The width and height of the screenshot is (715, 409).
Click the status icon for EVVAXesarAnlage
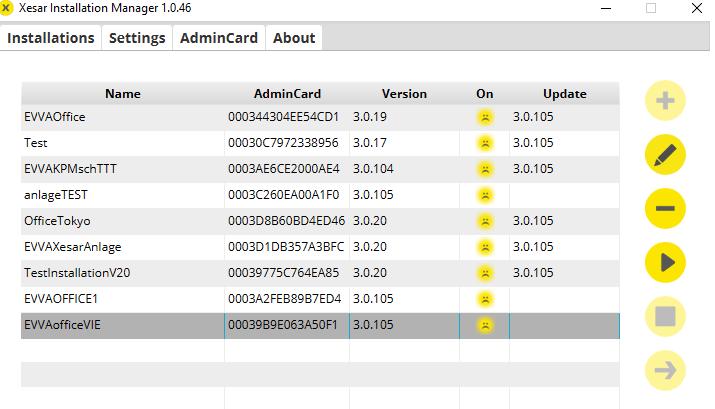(485, 247)
